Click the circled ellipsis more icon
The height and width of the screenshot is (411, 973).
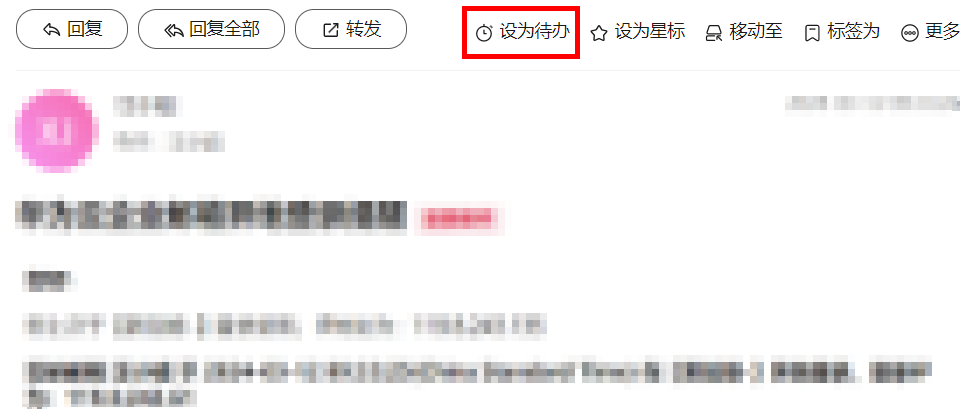[910, 33]
